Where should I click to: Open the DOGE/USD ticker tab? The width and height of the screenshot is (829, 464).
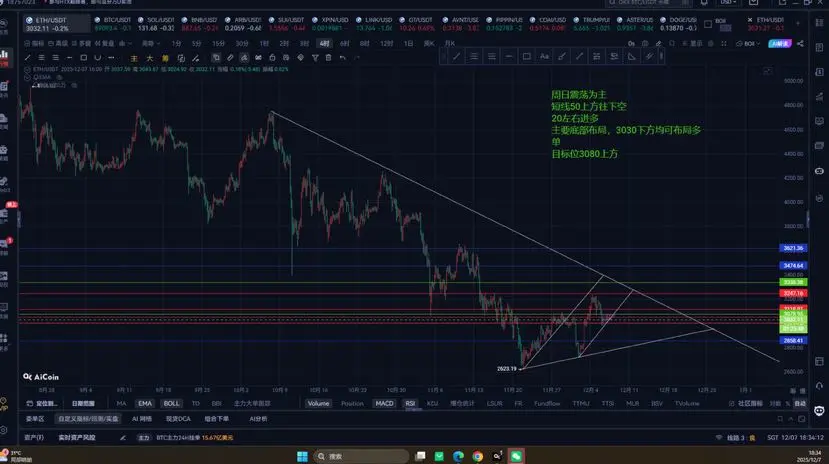pos(679,24)
